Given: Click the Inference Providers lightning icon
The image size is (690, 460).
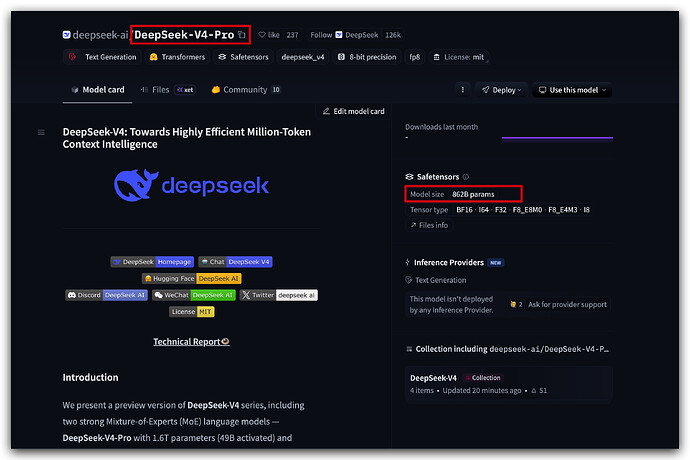Looking at the screenshot, I should click(407, 262).
